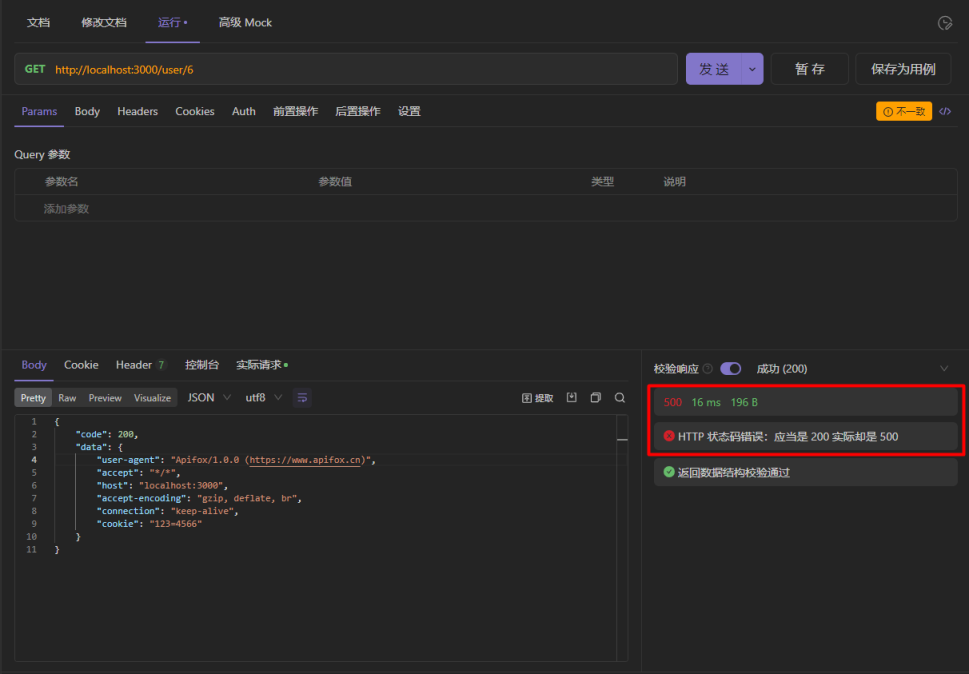Open the 前置操作 tab
The width and height of the screenshot is (969, 674).
pyautogui.click(x=295, y=111)
